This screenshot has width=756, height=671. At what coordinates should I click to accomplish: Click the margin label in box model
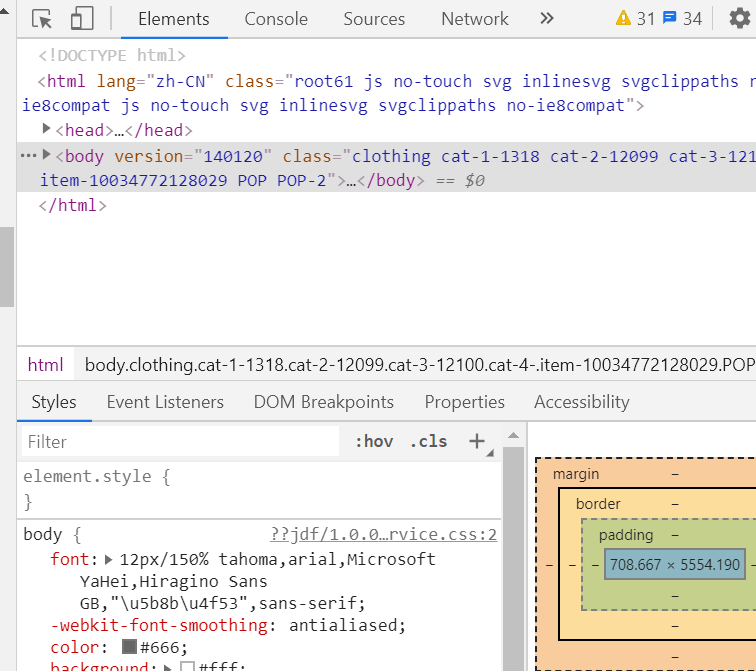[x=576, y=474]
